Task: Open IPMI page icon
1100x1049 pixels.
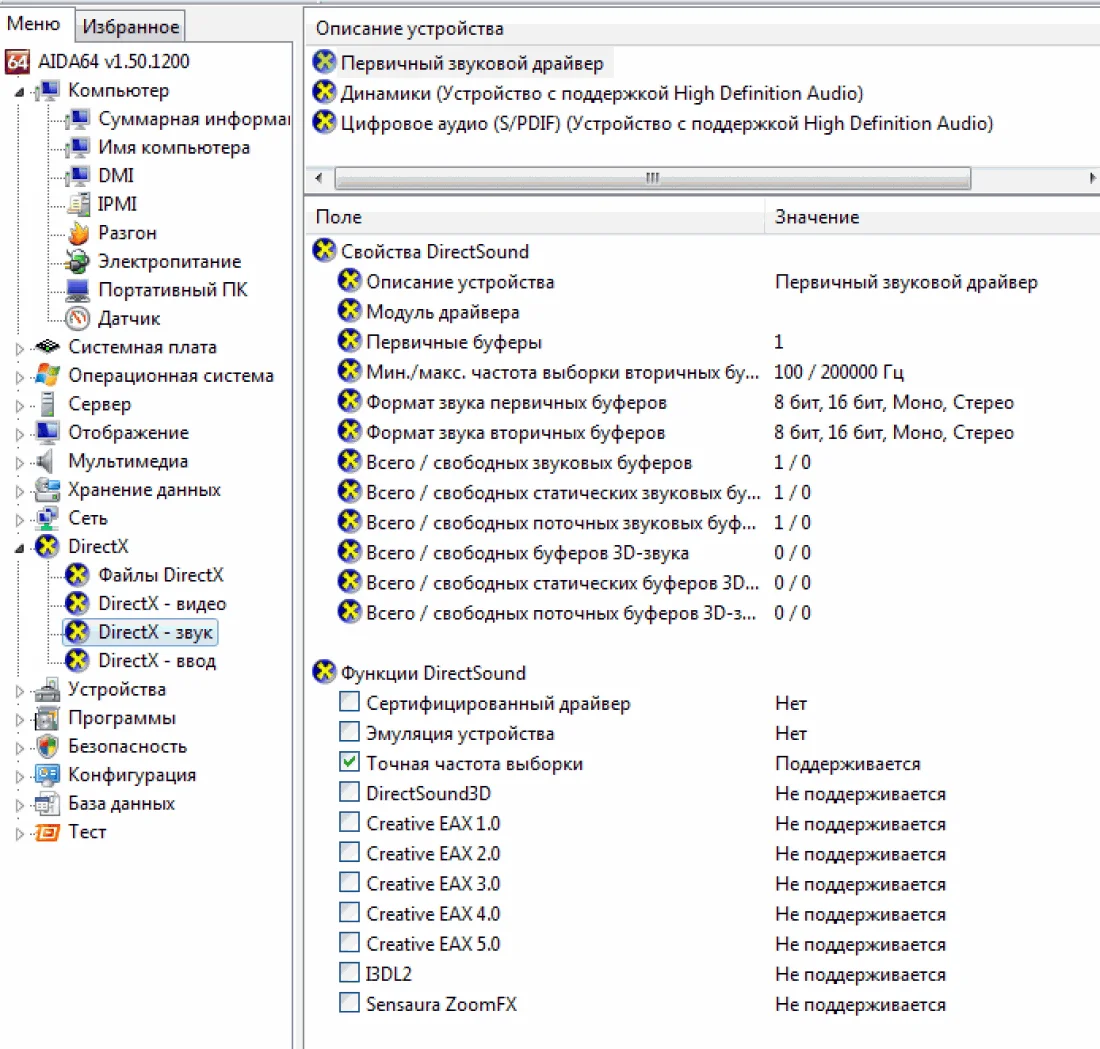Action: coord(78,204)
